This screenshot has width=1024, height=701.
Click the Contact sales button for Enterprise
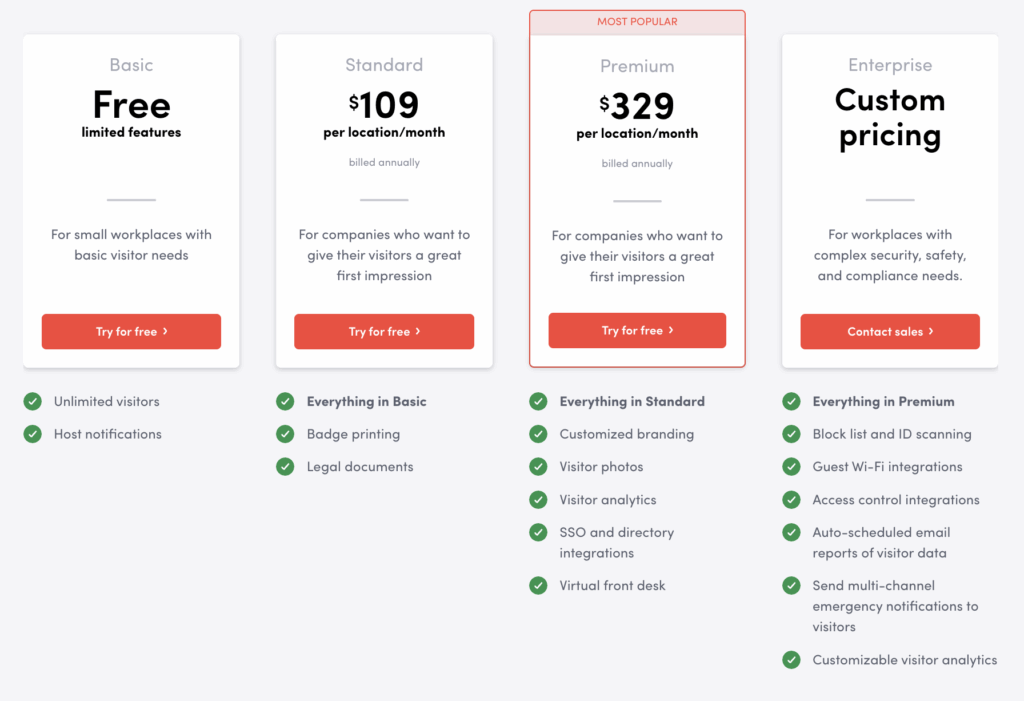890,332
